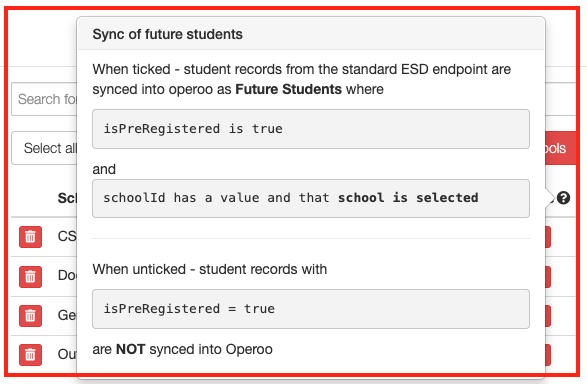
Task: Click the Future Students bold text
Action: (x=288, y=89)
